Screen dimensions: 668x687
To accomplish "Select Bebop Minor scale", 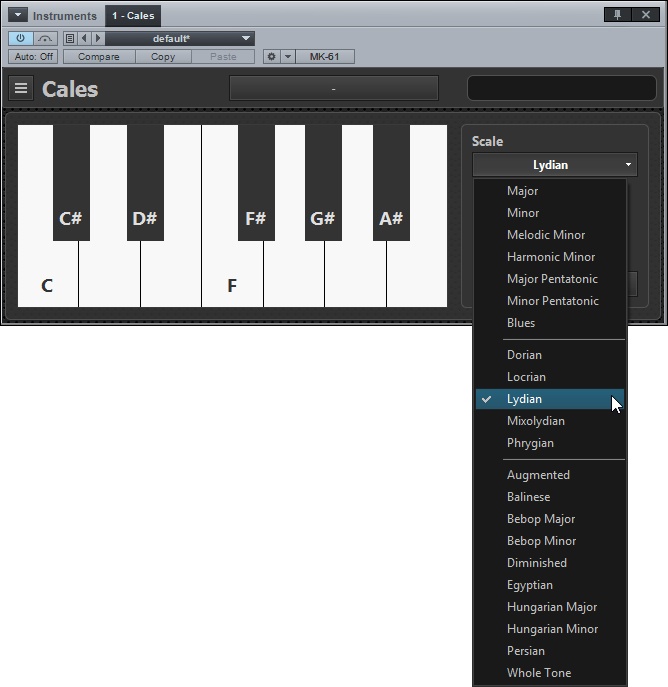I will (x=550, y=541).
